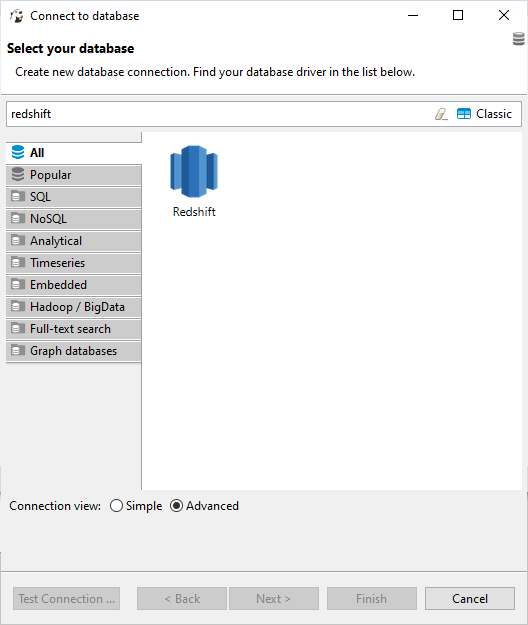Open the Popular category

click(x=74, y=175)
